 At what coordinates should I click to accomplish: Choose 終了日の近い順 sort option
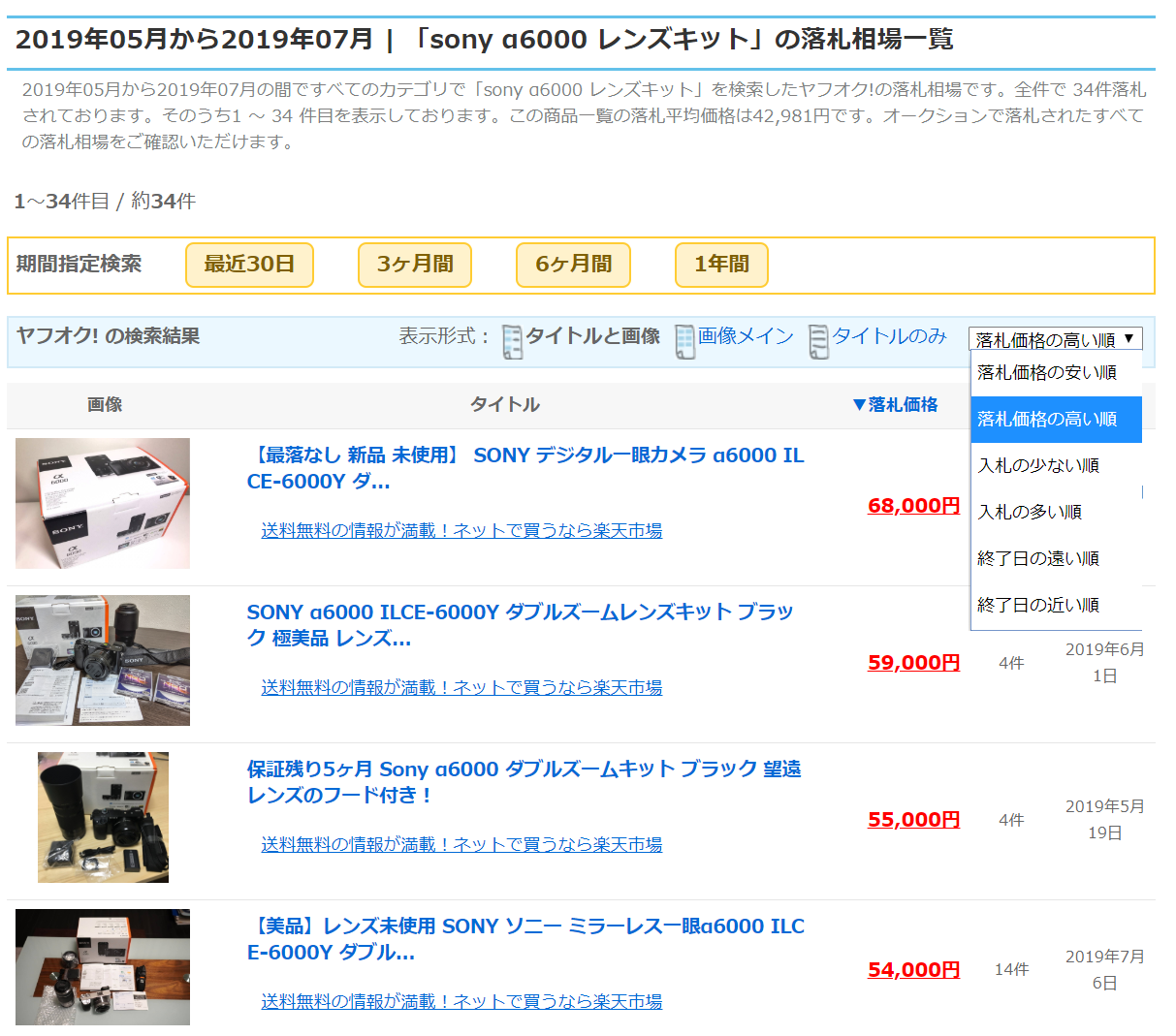click(1056, 605)
